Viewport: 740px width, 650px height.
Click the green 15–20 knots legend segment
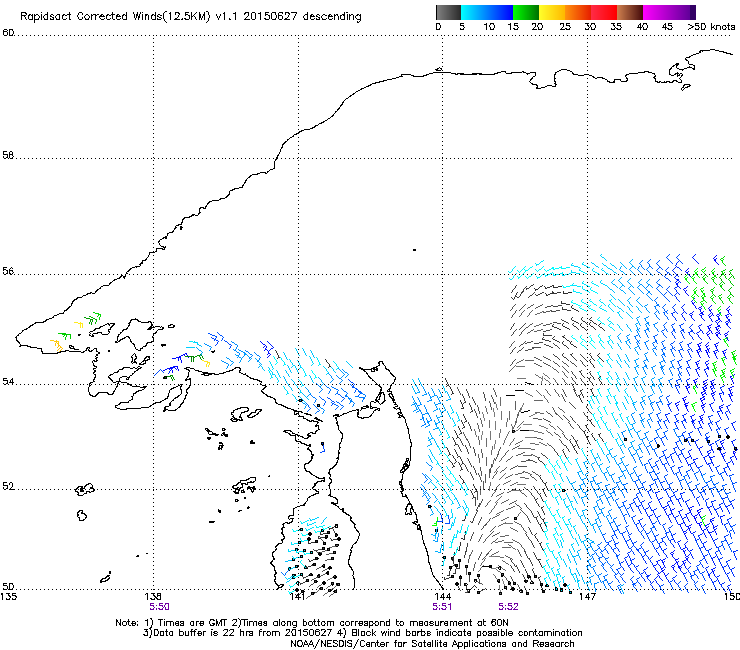(526, 12)
